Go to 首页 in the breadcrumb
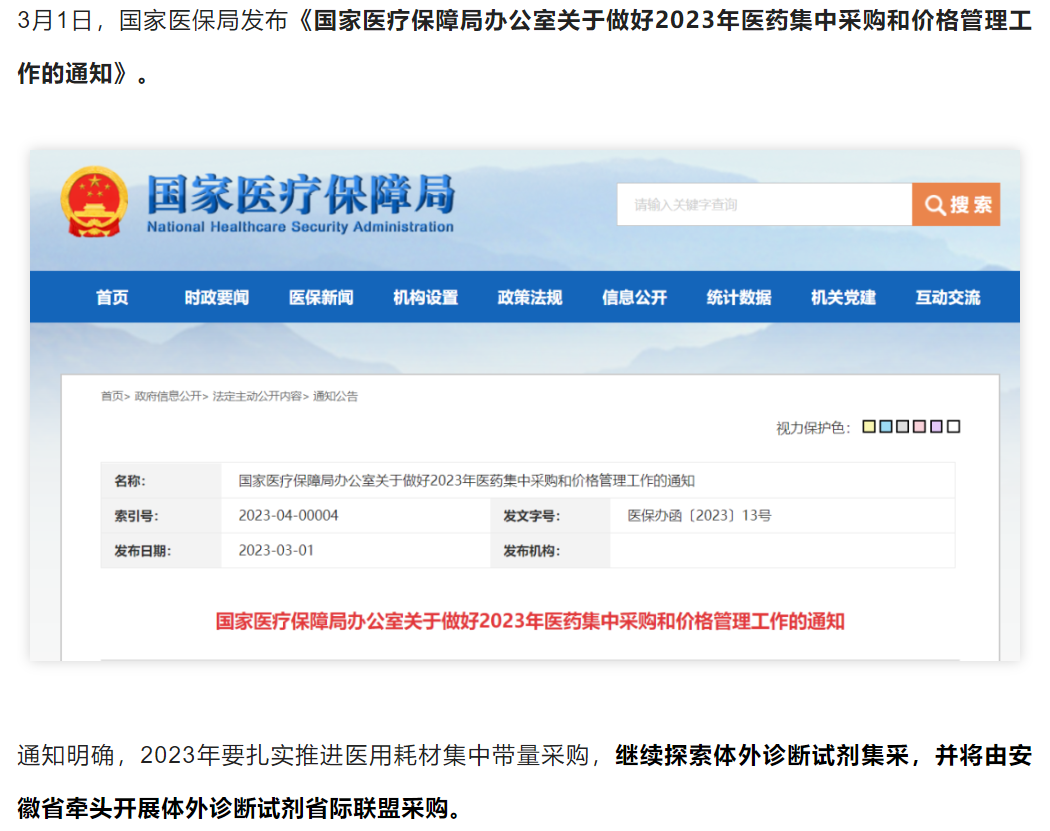 [112, 396]
